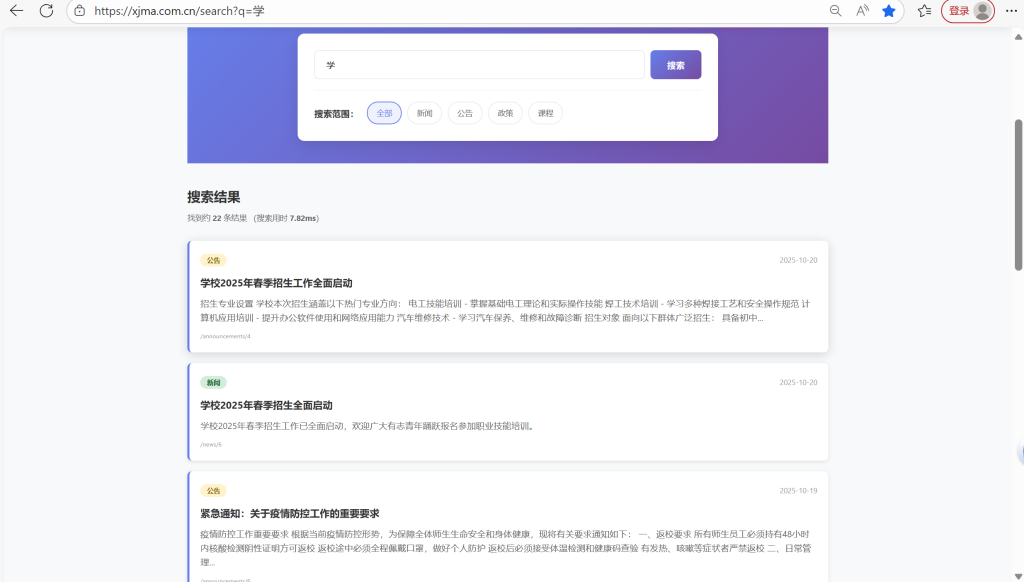The image size is (1024, 582).
Task: Open result 学校2025年春季招生工作全面启动
Action: point(276,283)
